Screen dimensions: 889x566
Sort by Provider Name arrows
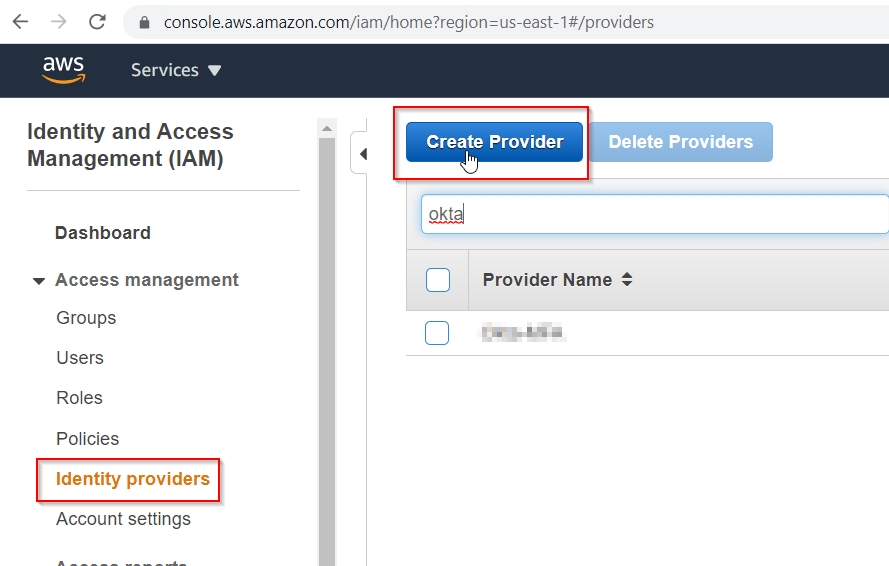click(627, 280)
